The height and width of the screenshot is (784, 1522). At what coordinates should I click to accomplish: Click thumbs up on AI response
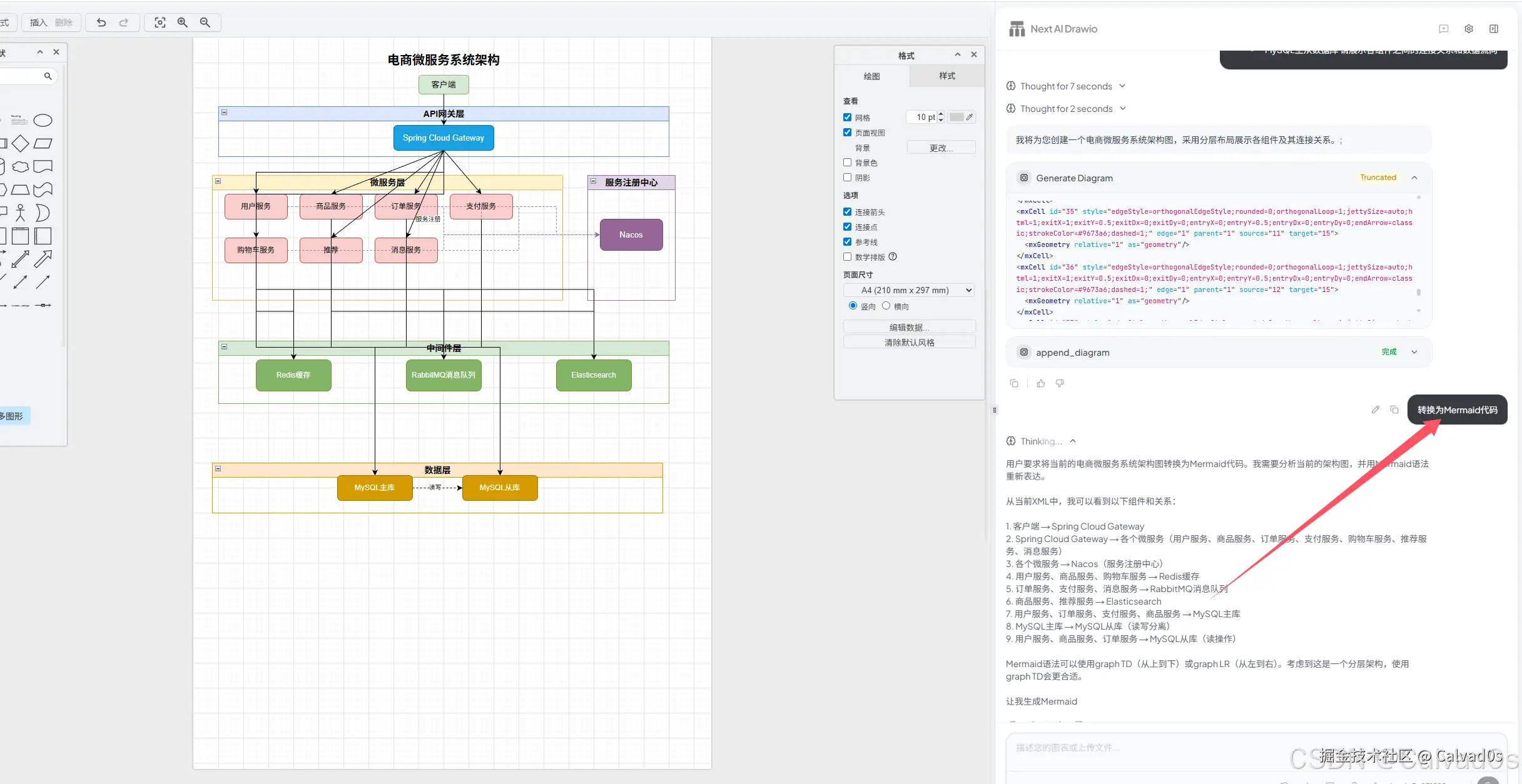(1041, 383)
